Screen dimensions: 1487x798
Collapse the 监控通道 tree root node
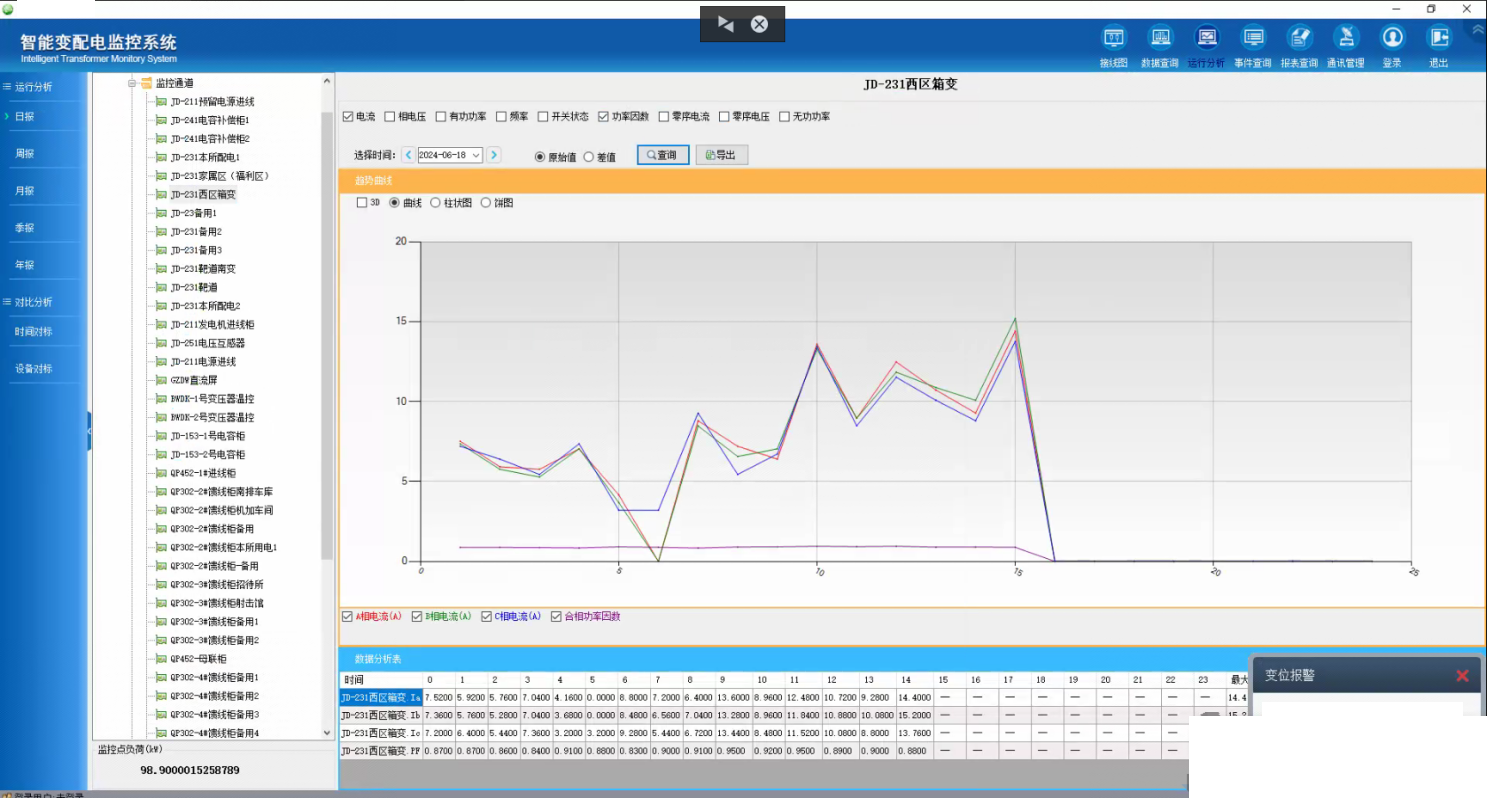pos(132,83)
